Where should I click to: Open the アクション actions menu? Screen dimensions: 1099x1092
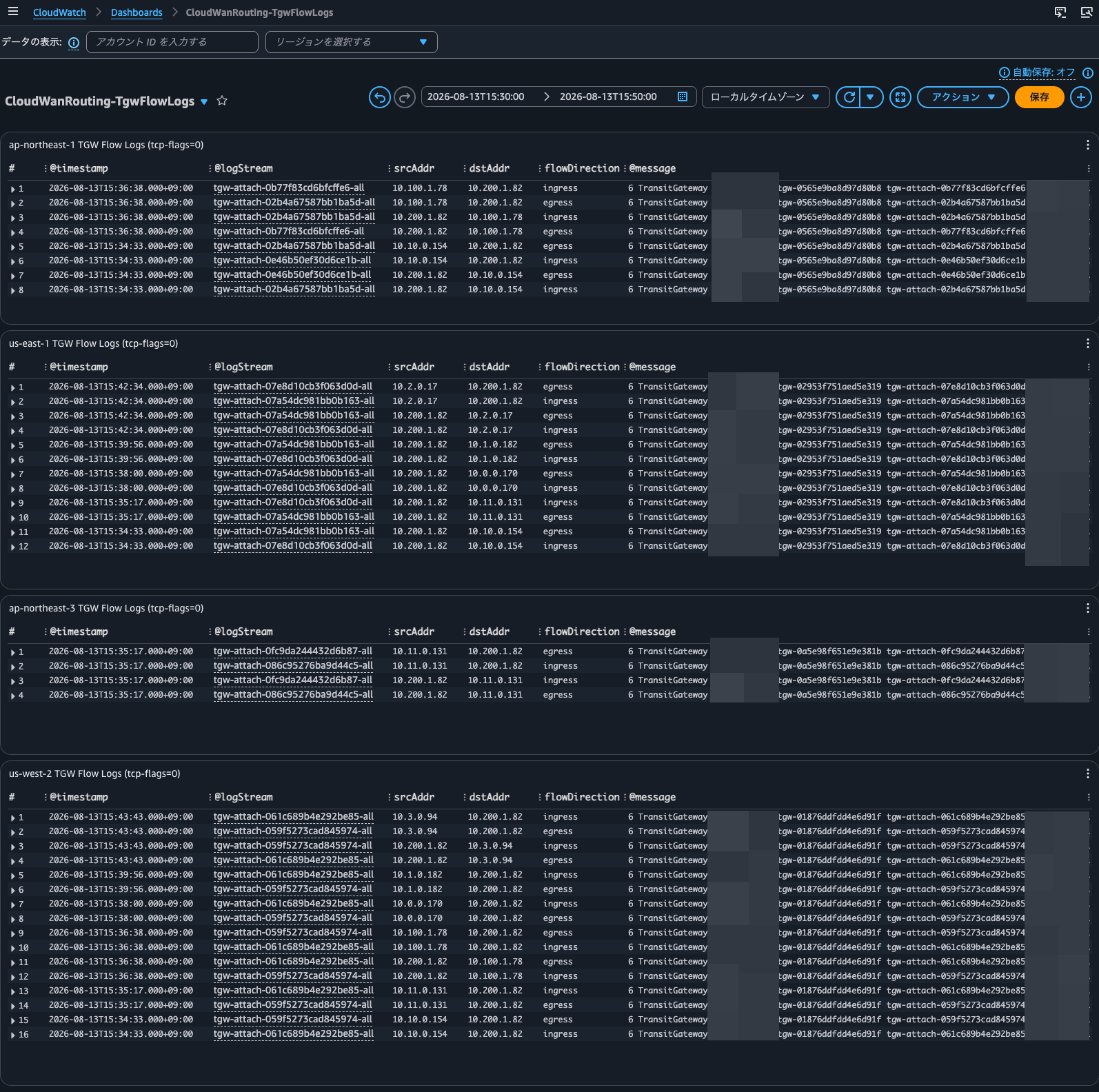[963, 97]
